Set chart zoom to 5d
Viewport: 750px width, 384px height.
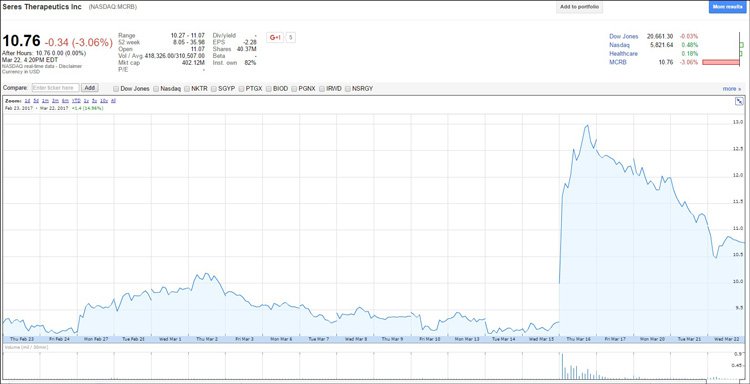click(x=36, y=101)
